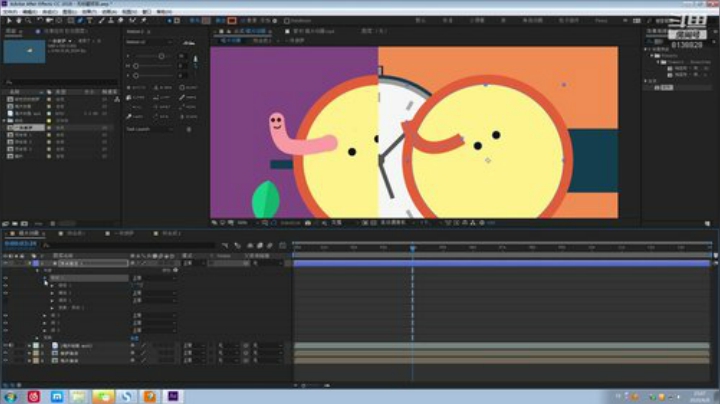Open the Layer menu

(69, 11)
